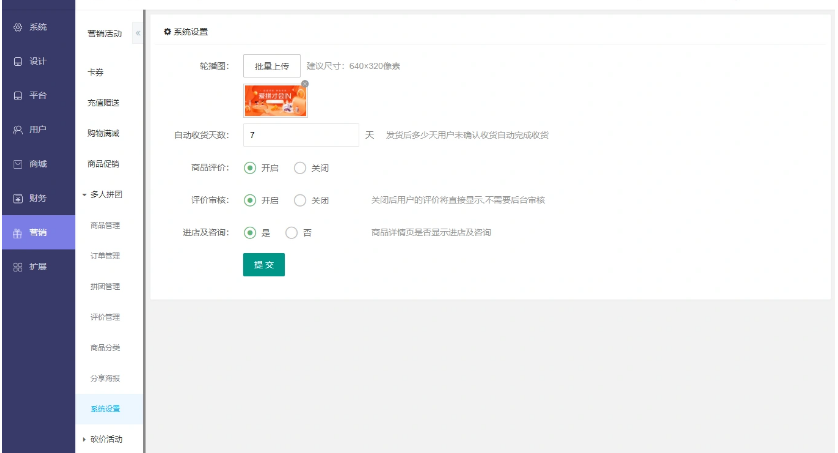
Task: Click the uploaded carousel banner thumbnail
Action: coord(275,101)
